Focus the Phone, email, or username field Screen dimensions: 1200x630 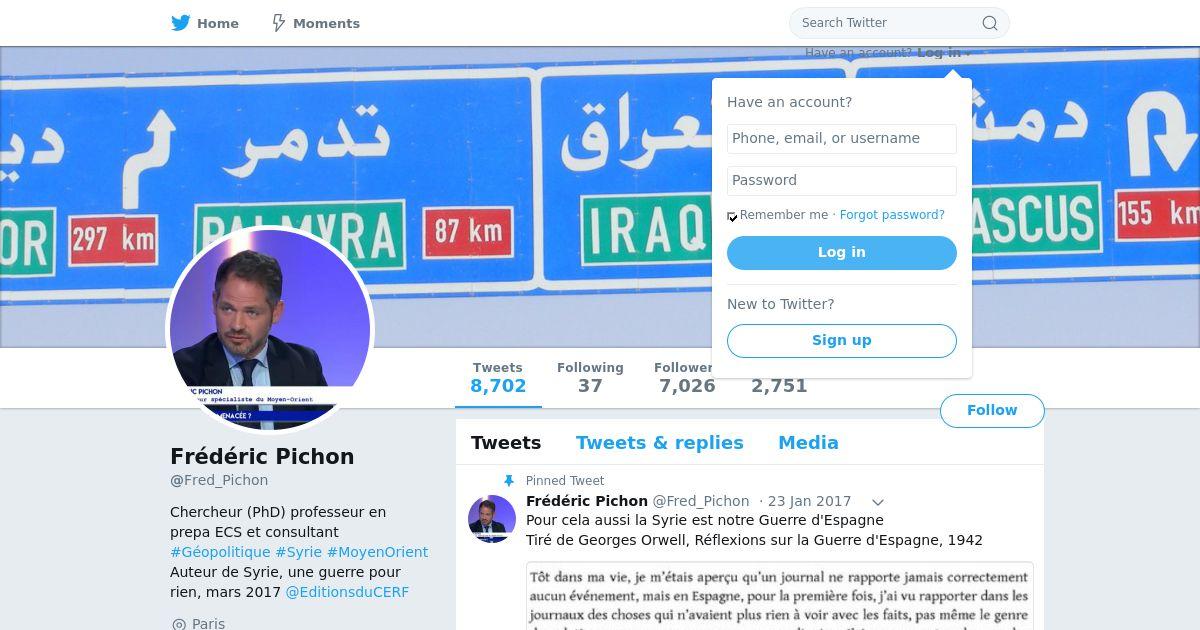(x=842, y=139)
